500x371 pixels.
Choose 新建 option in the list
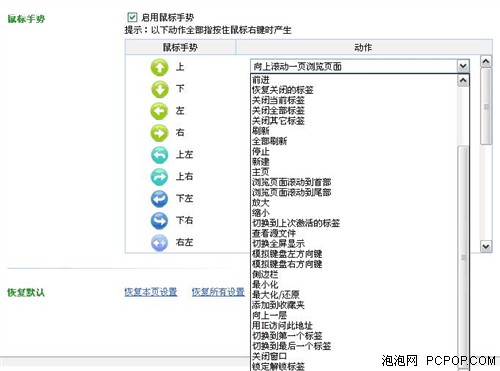[261, 162]
